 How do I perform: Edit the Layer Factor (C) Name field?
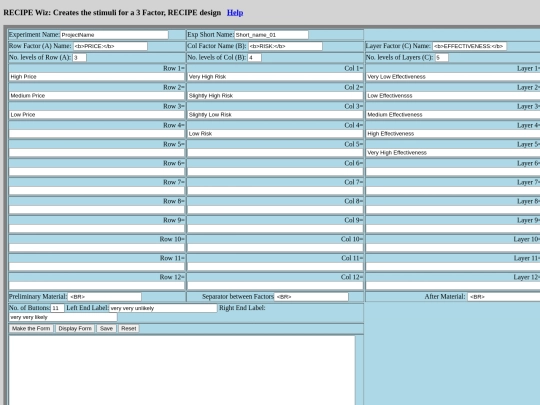[x=469, y=46]
